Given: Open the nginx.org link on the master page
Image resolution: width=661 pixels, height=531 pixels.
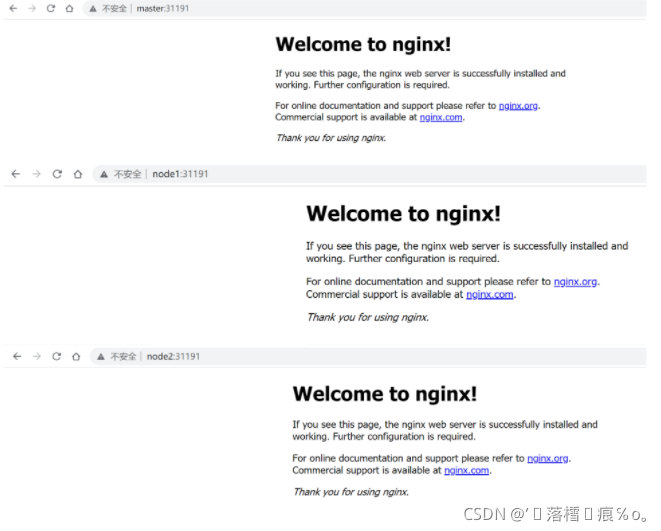Looking at the screenshot, I should click(x=518, y=106).
